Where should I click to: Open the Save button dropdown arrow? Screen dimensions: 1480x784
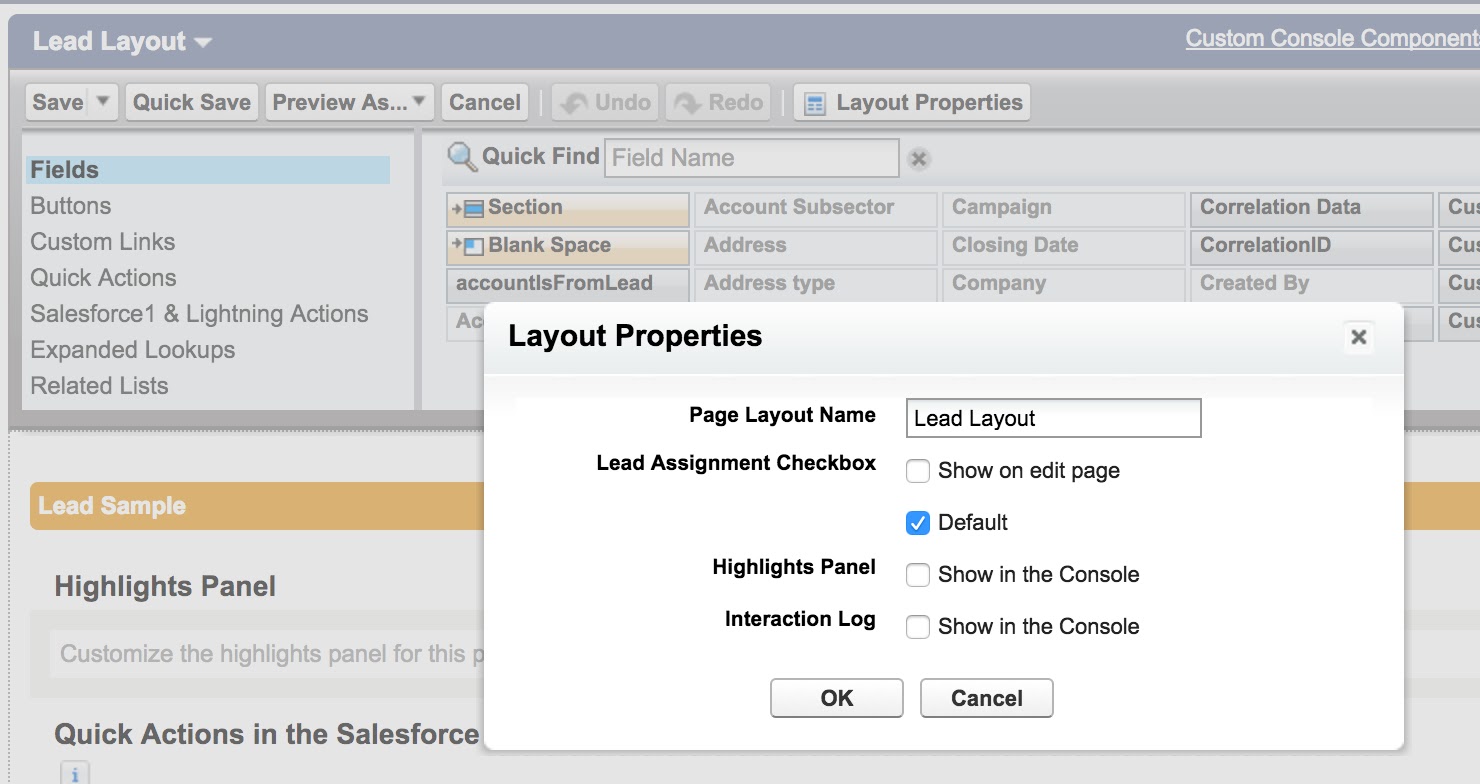tap(103, 102)
